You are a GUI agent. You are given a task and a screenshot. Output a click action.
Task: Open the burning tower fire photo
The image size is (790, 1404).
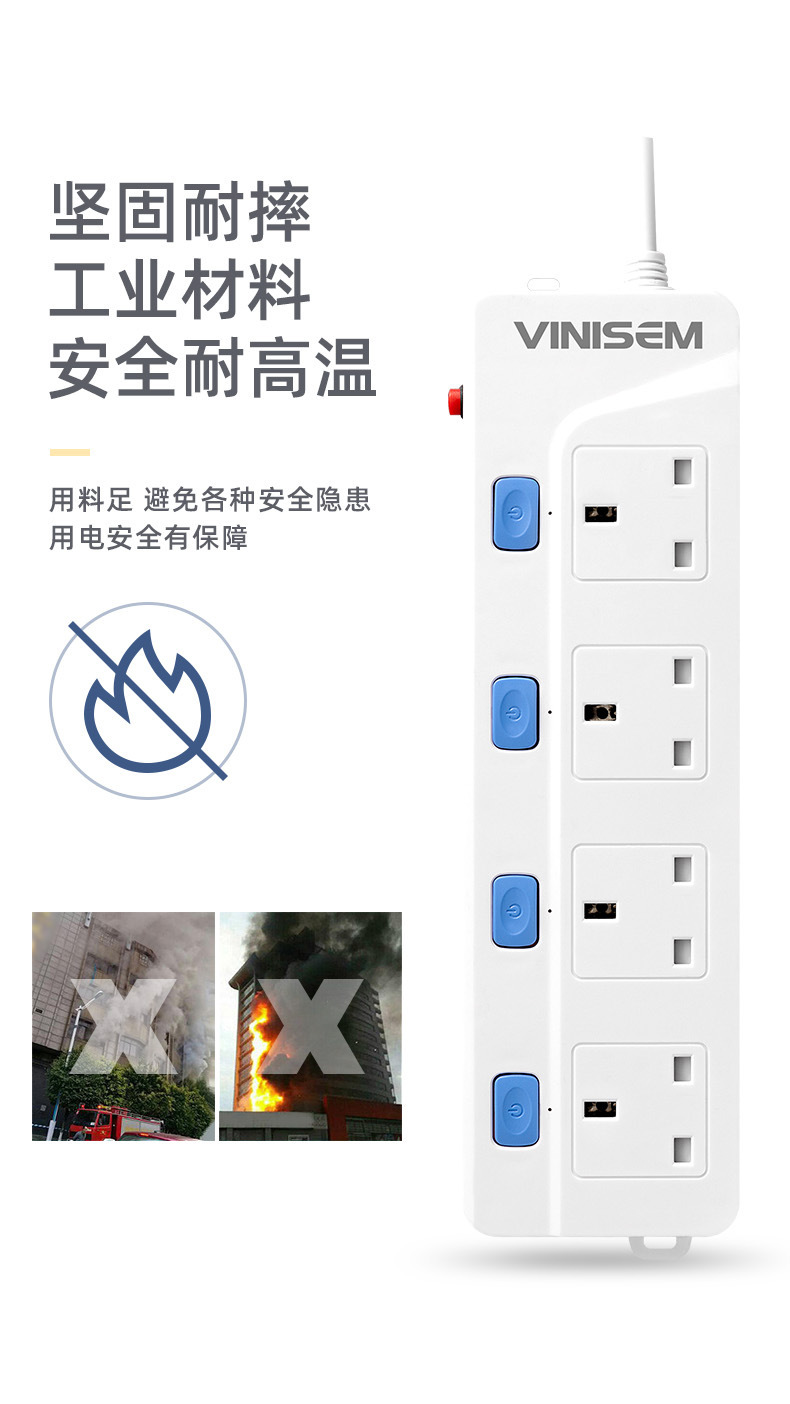click(310, 1026)
